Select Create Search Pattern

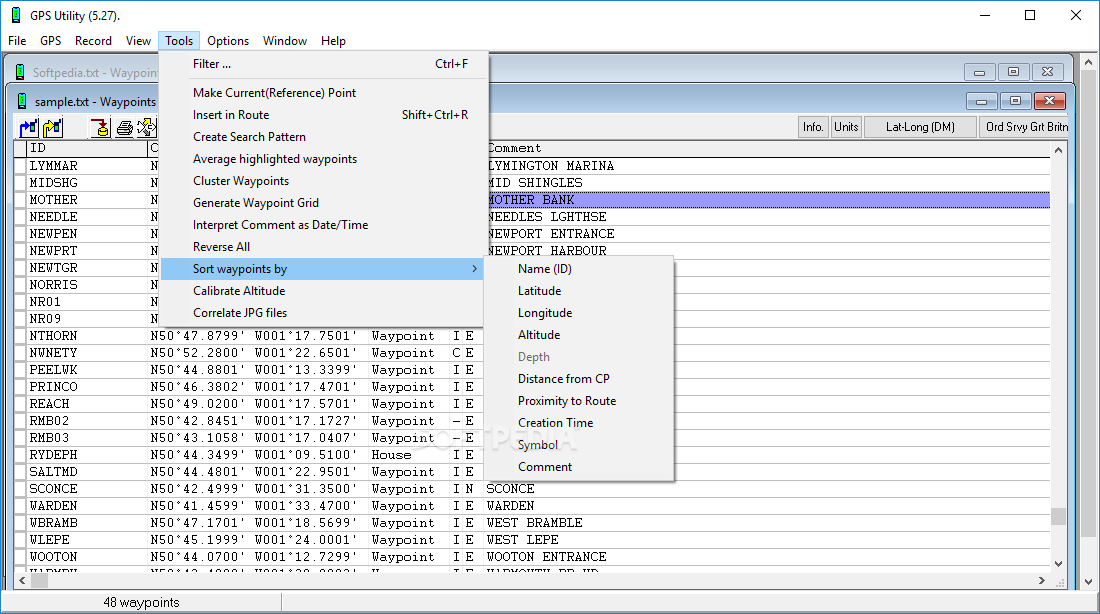323,137
